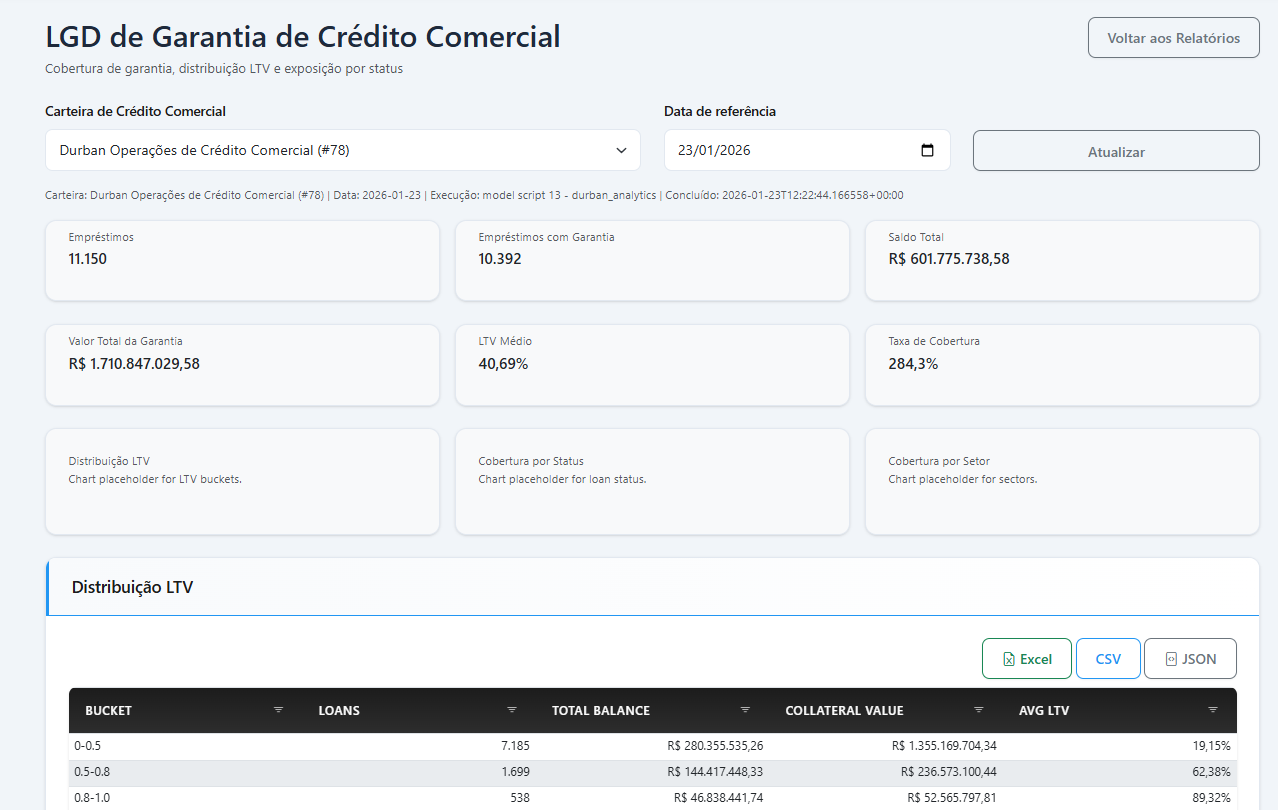Open filter menu for BUCKET column
The width and height of the screenshot is (1278, 810).
point(279,710)
